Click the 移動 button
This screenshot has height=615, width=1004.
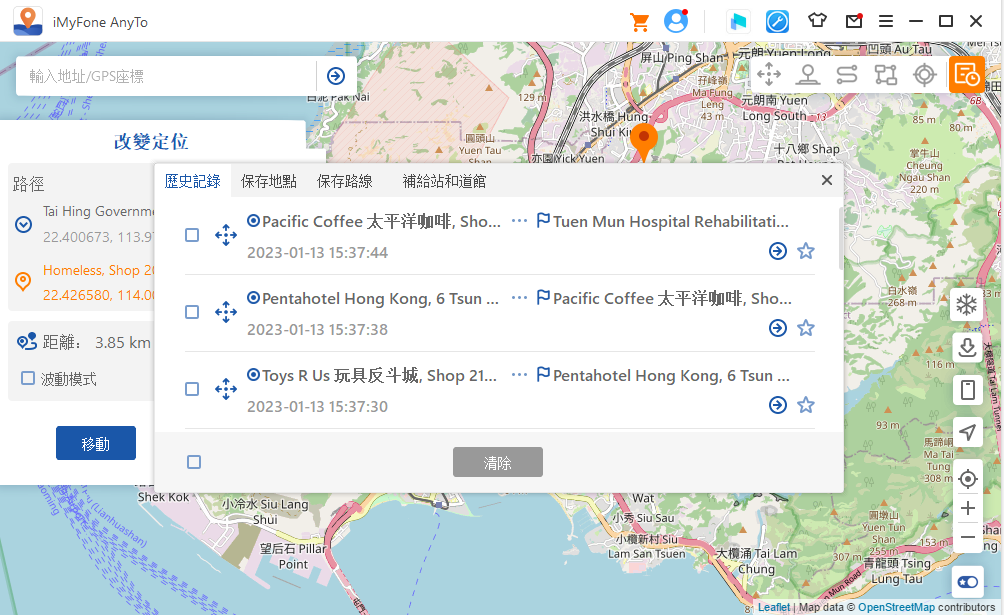[x=95, y=443]
